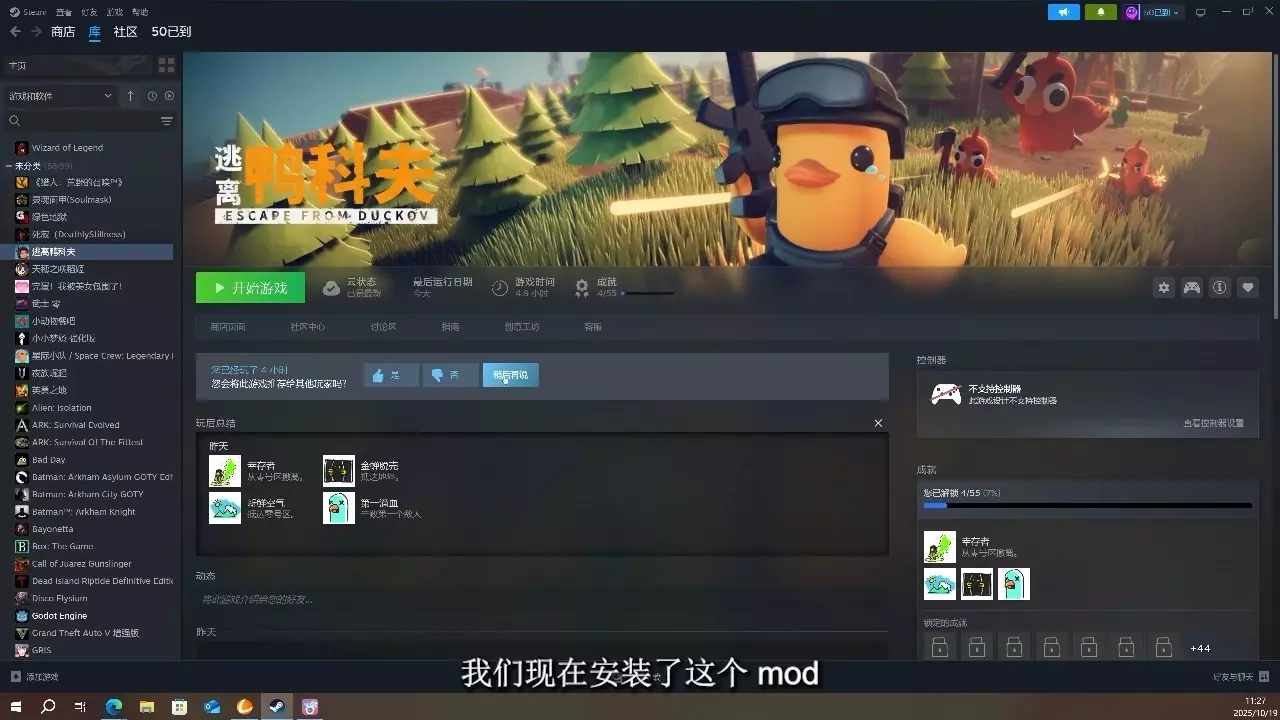Open the green notifications bell

tap(1101, 12)
